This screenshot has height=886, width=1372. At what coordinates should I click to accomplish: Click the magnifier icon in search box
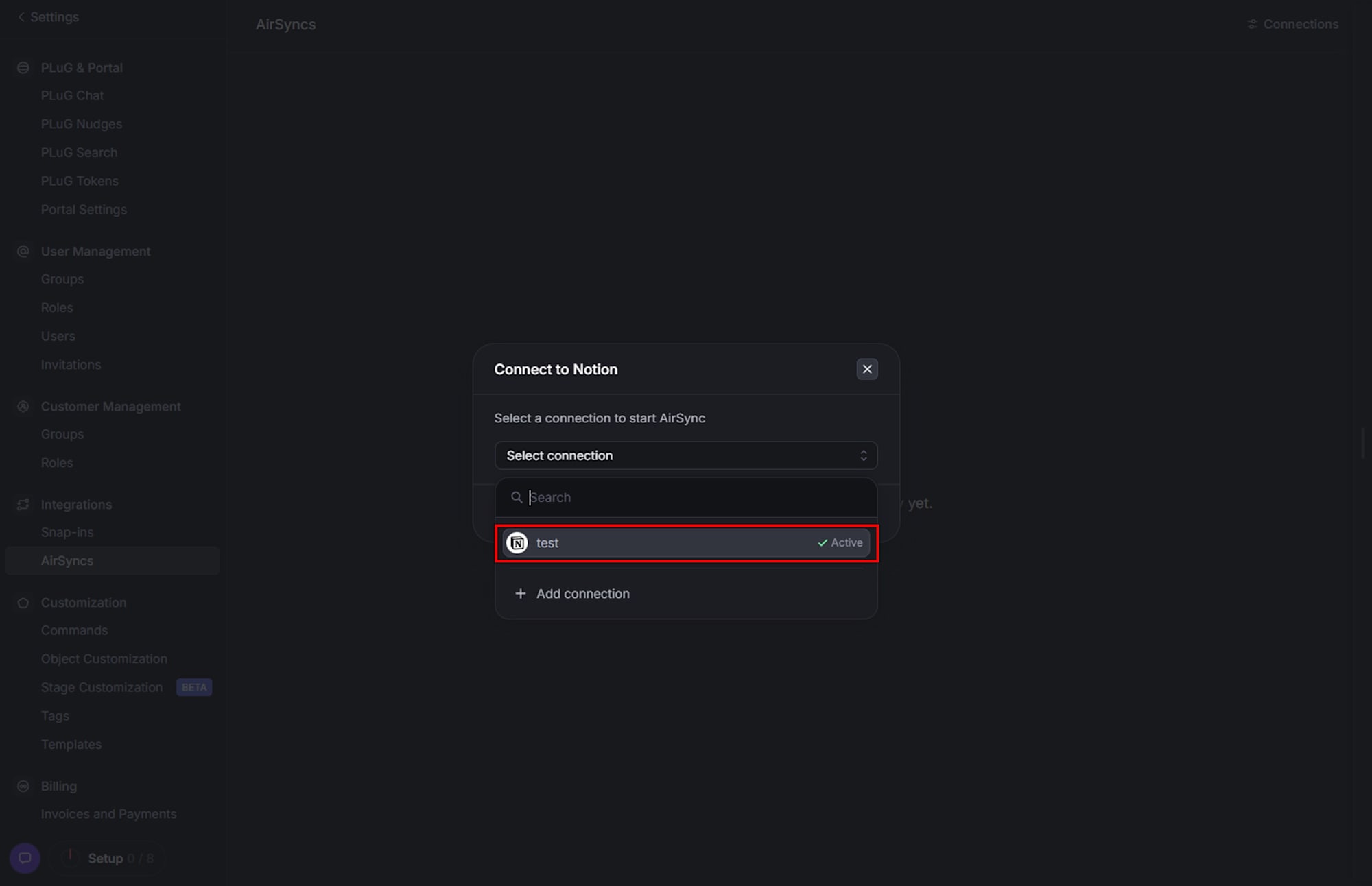[x=517, y=497]
